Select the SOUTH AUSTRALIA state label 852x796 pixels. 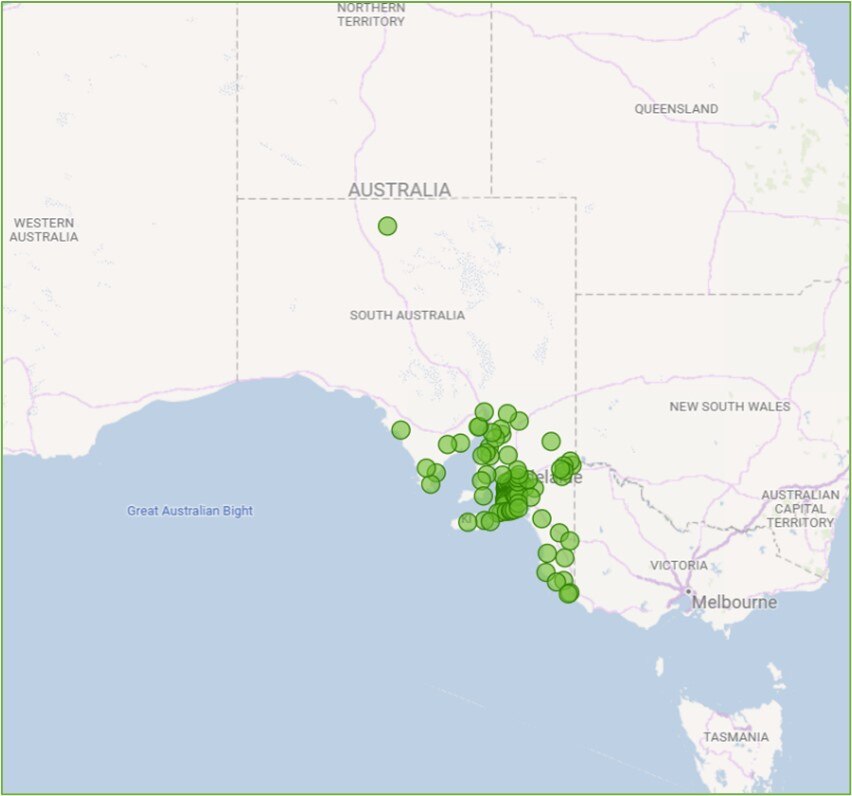[407, 315]
